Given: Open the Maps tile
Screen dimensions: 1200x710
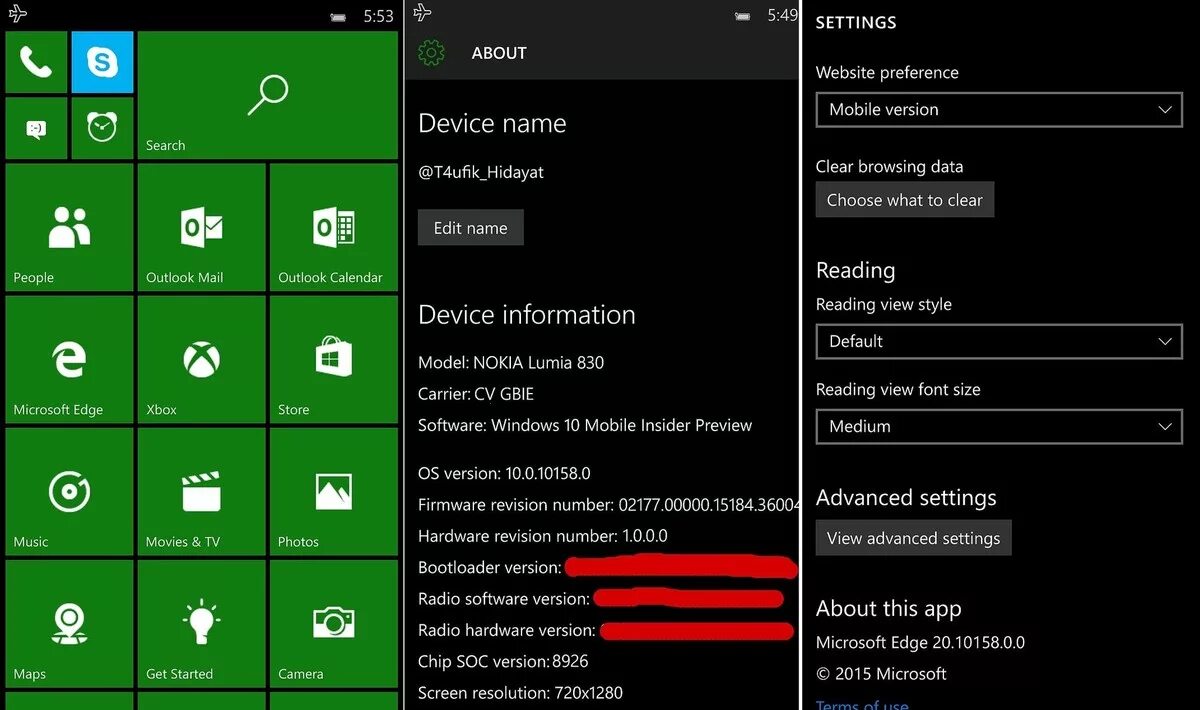Looking at the screenshot, I should (69, 623).
